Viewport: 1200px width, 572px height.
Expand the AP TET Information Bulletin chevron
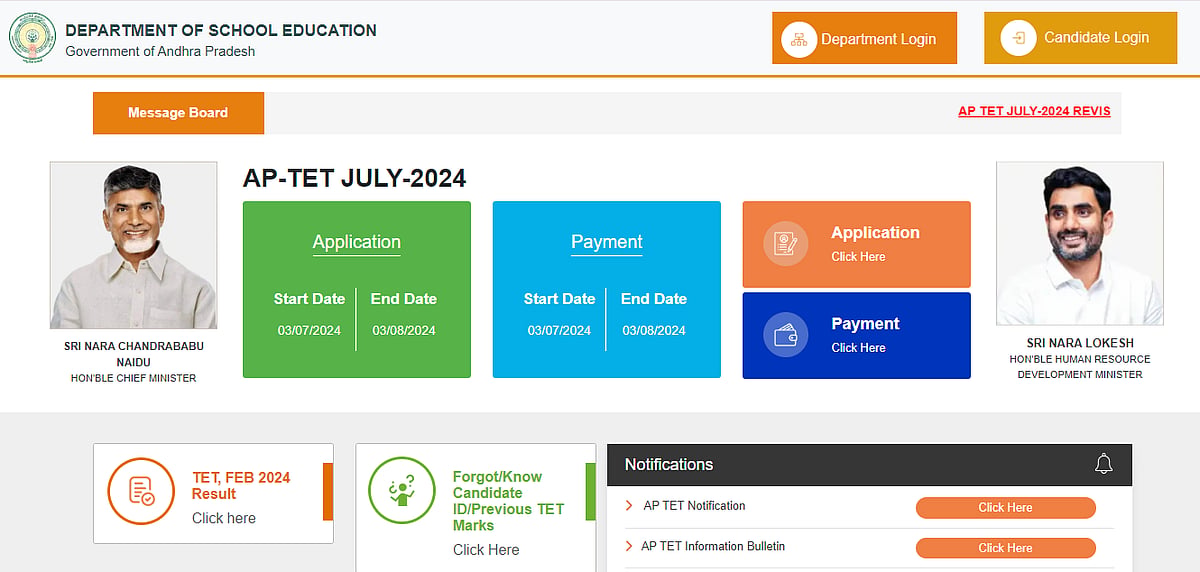pyautogui.click(x=629, y=546)
